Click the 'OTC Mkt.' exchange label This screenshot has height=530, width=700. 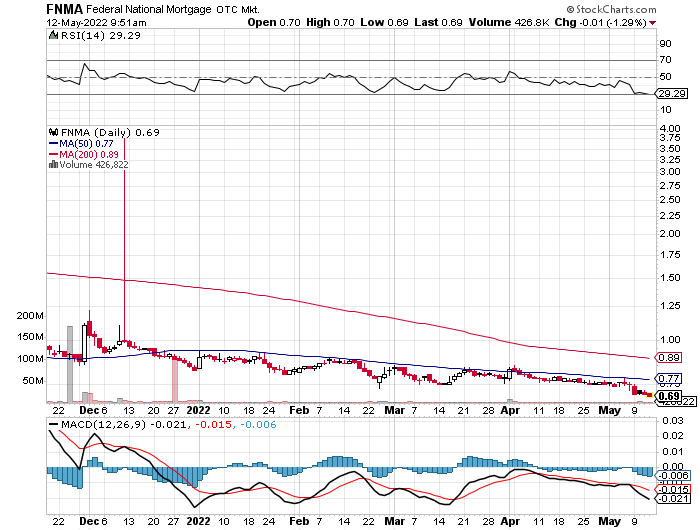(x=238, y=9)
